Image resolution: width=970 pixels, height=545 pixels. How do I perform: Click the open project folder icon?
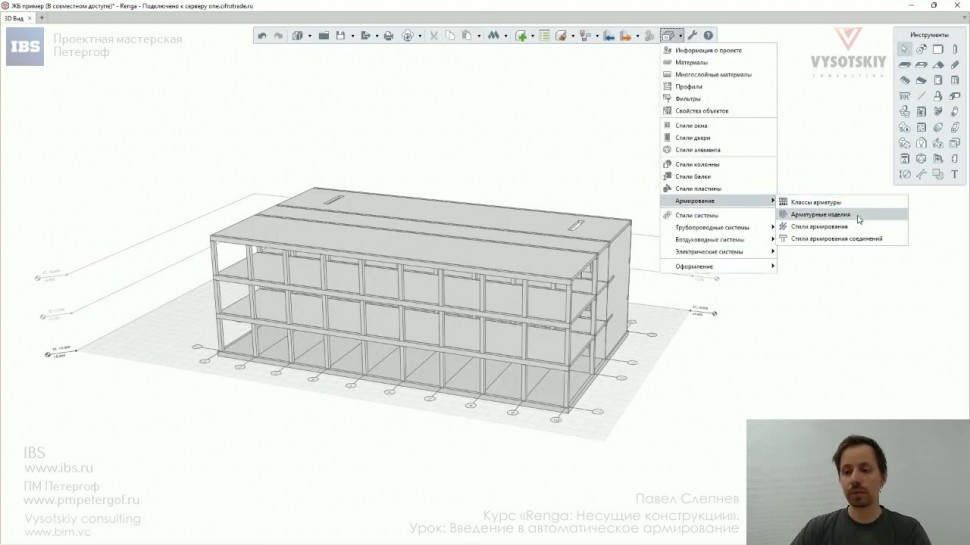323,36
